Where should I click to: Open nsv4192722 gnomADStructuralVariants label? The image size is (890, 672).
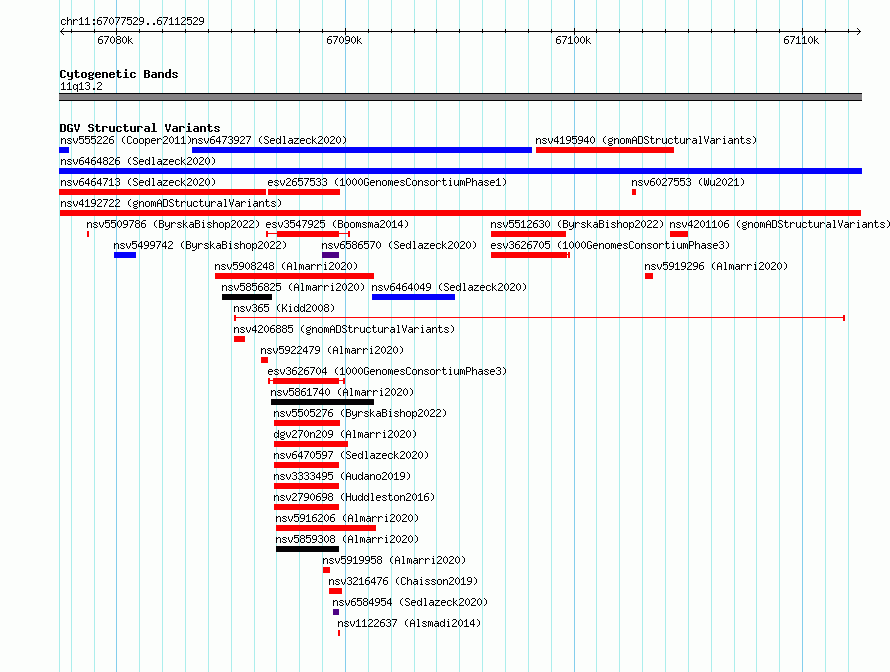coord(171,203)
